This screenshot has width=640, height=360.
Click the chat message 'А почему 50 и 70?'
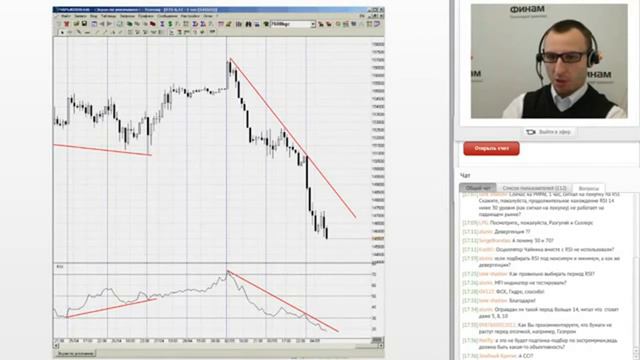click(x=533, y=241)
